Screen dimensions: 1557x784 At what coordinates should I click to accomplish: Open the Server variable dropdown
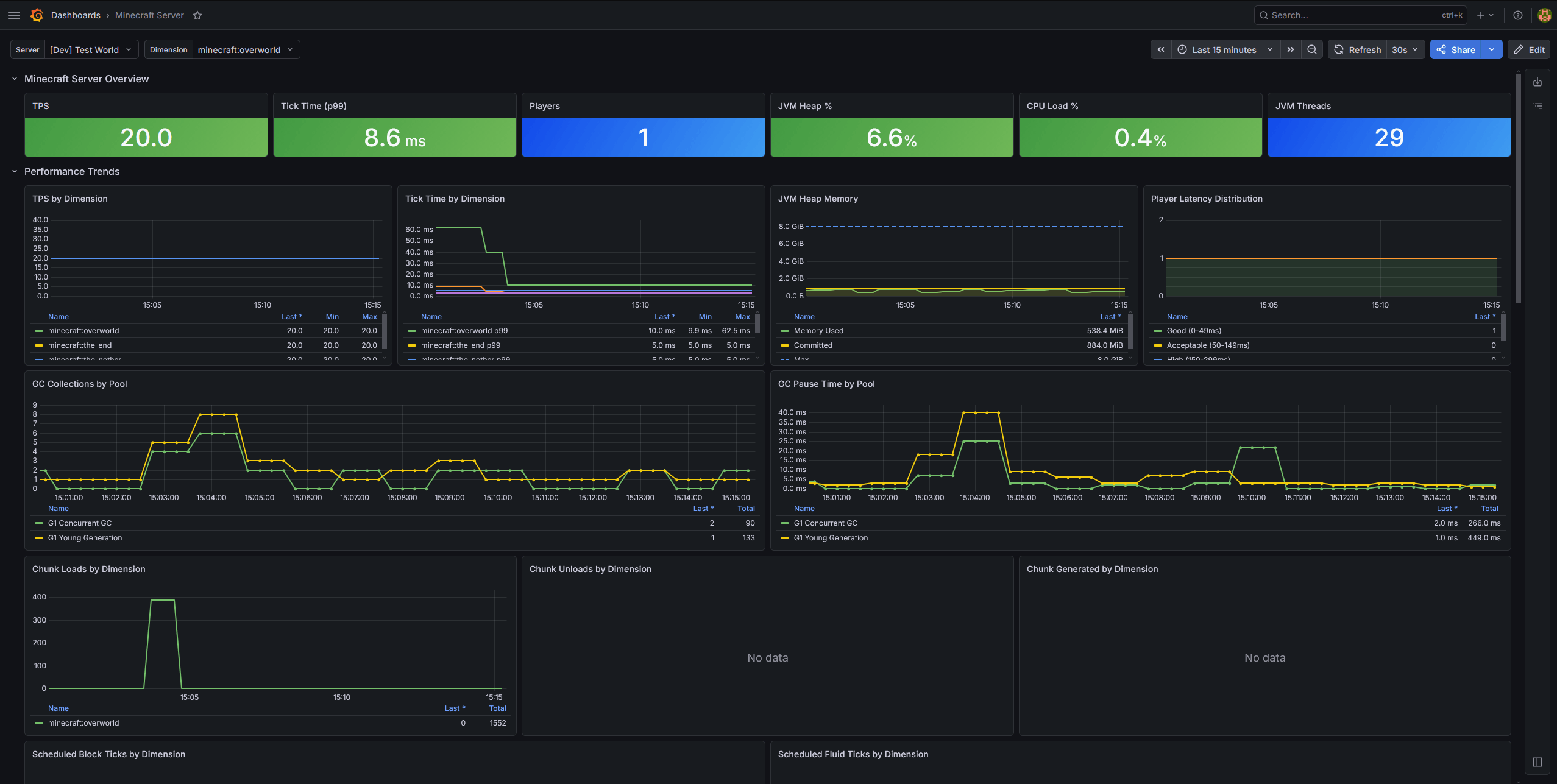(x=91, y=49)
